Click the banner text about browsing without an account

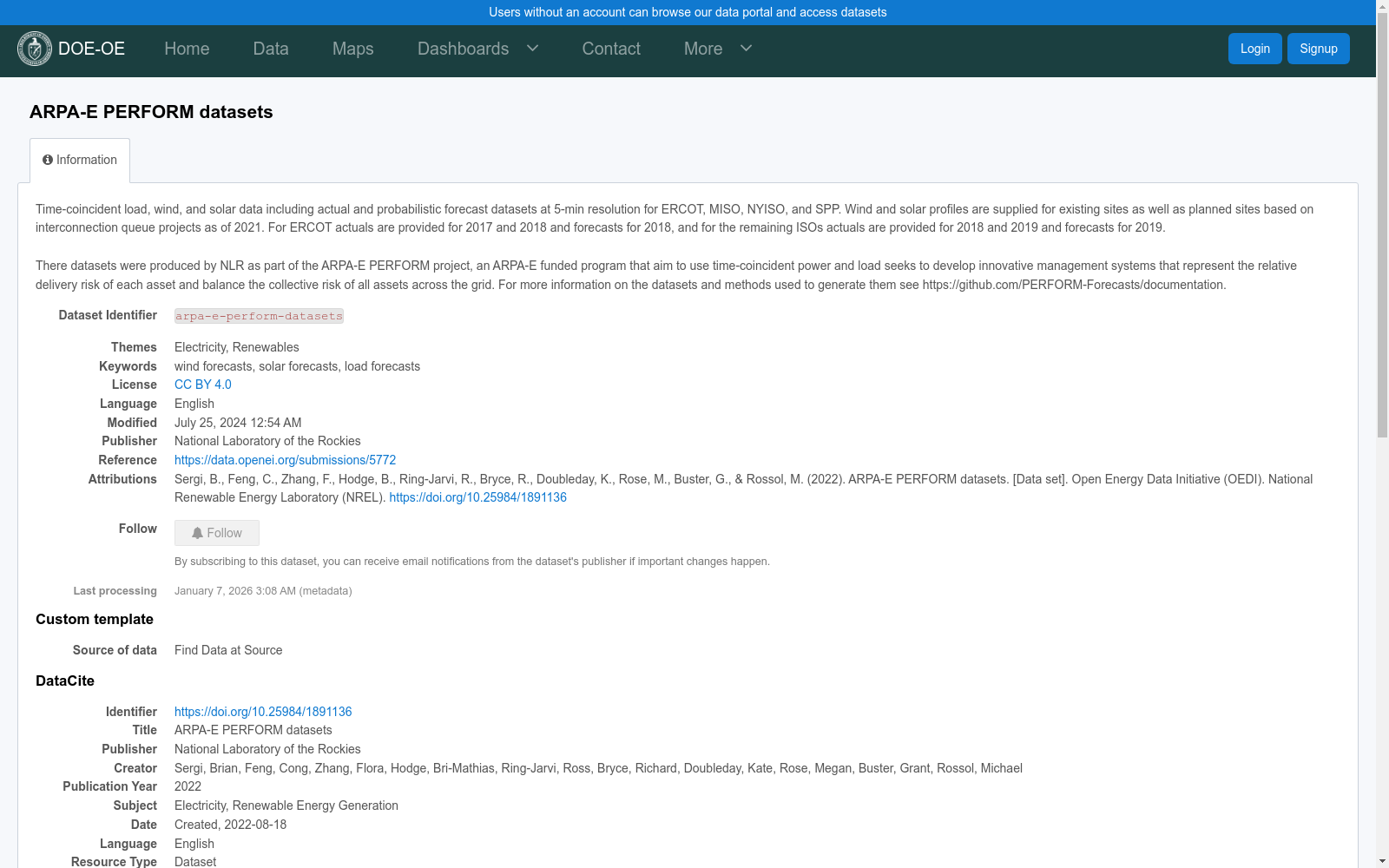click(688, 12)
